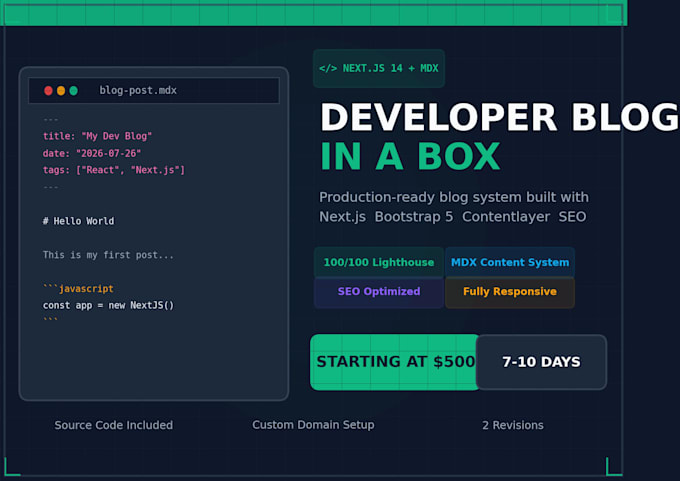The width and height of the screenshot is (680, 481).
Task: Click the Custom Domain Setup text
Action: coord(313,425)
